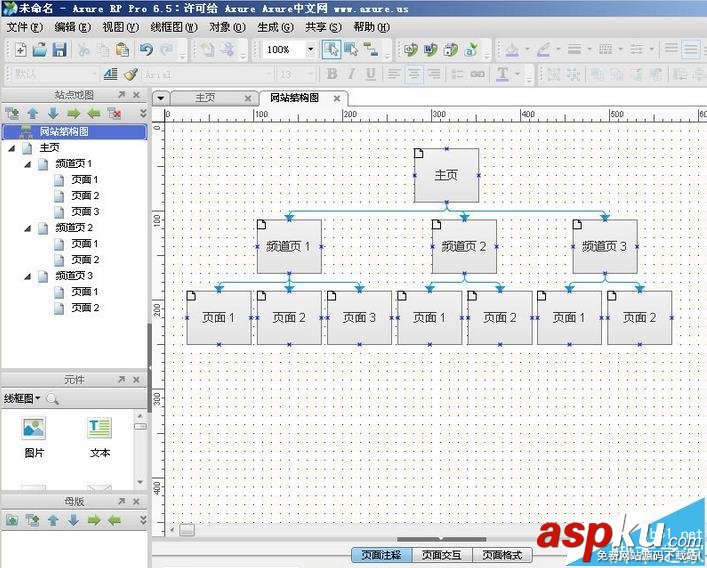Switch to the contained selection mode tool
Viewport: 707px width, 568px height.
point(351,49)
